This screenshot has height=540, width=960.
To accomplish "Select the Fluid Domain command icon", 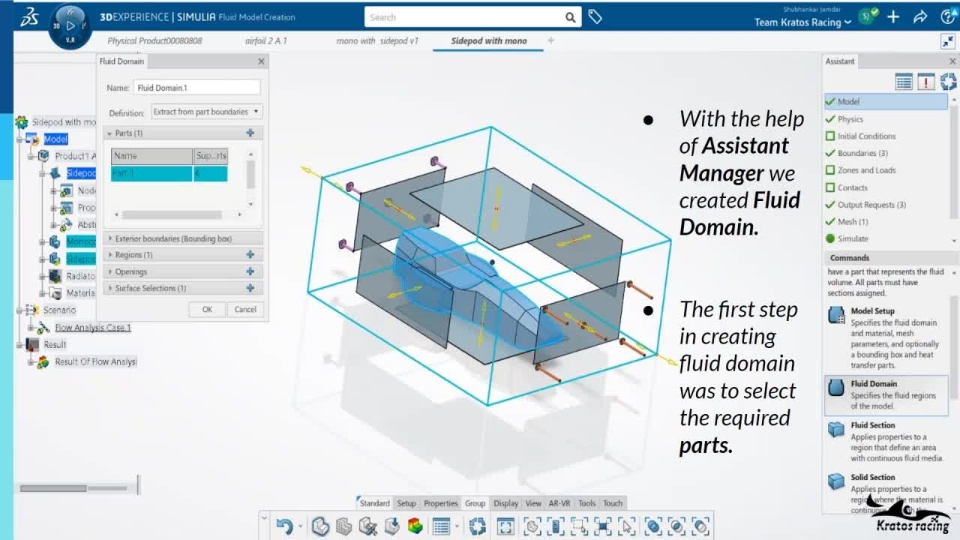I will click(836, 388).
